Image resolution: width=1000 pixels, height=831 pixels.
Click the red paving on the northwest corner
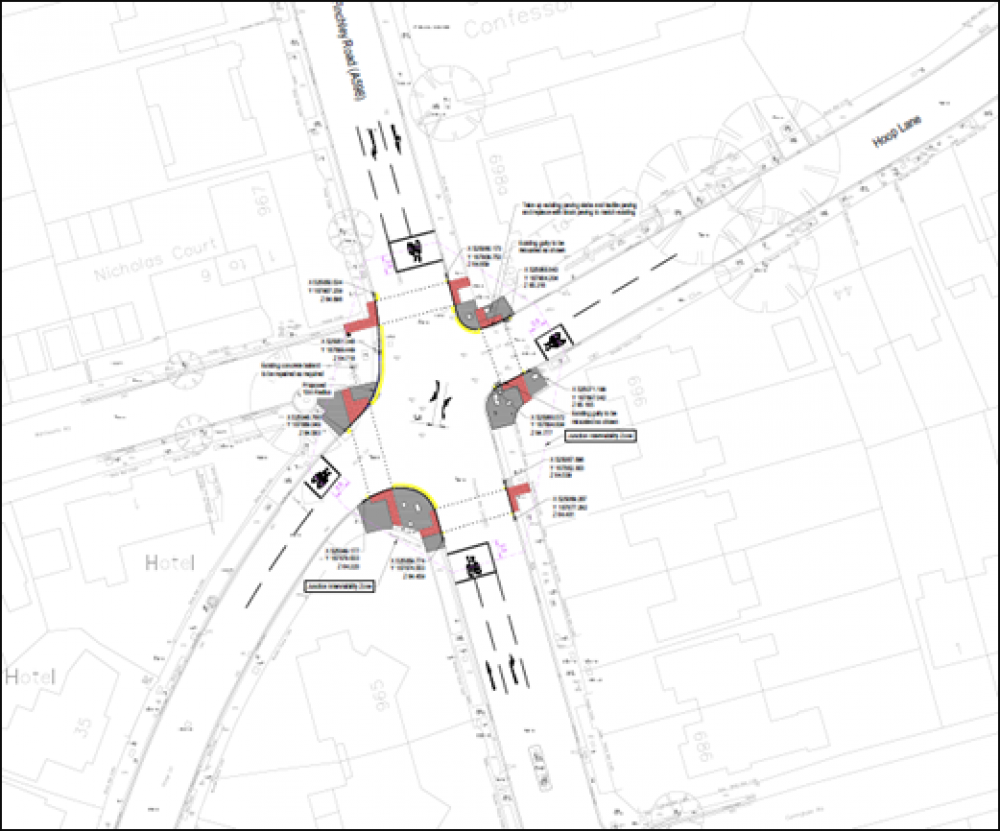click(x=362, y=322)
